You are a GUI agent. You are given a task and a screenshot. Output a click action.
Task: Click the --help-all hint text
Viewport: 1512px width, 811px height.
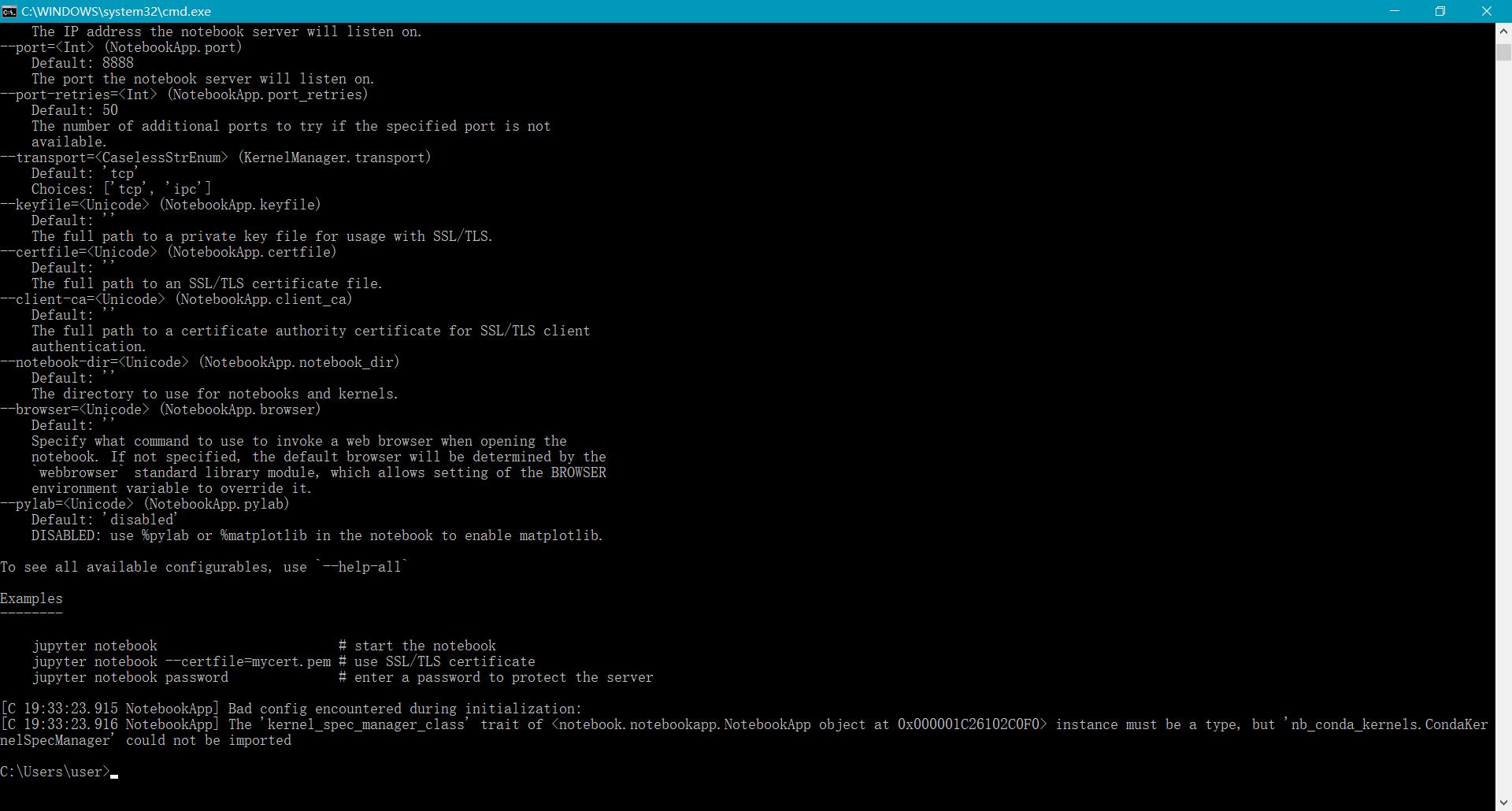[x=361, y=567]
